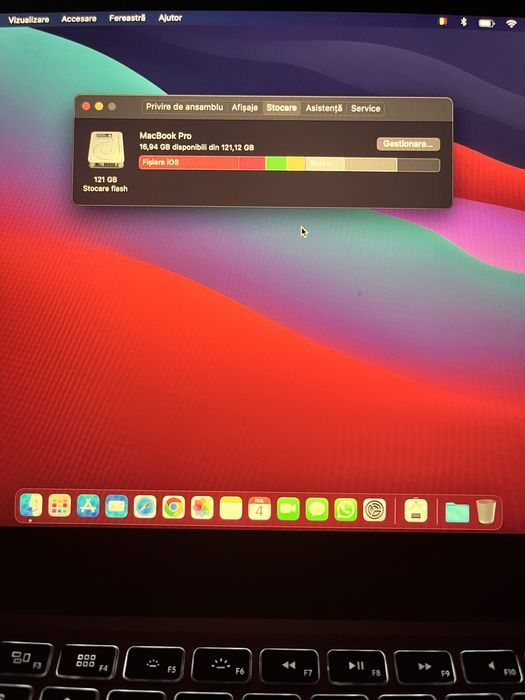Open the Photos app icon
This screenshot has height=700, width=525.
coord(202,508)
